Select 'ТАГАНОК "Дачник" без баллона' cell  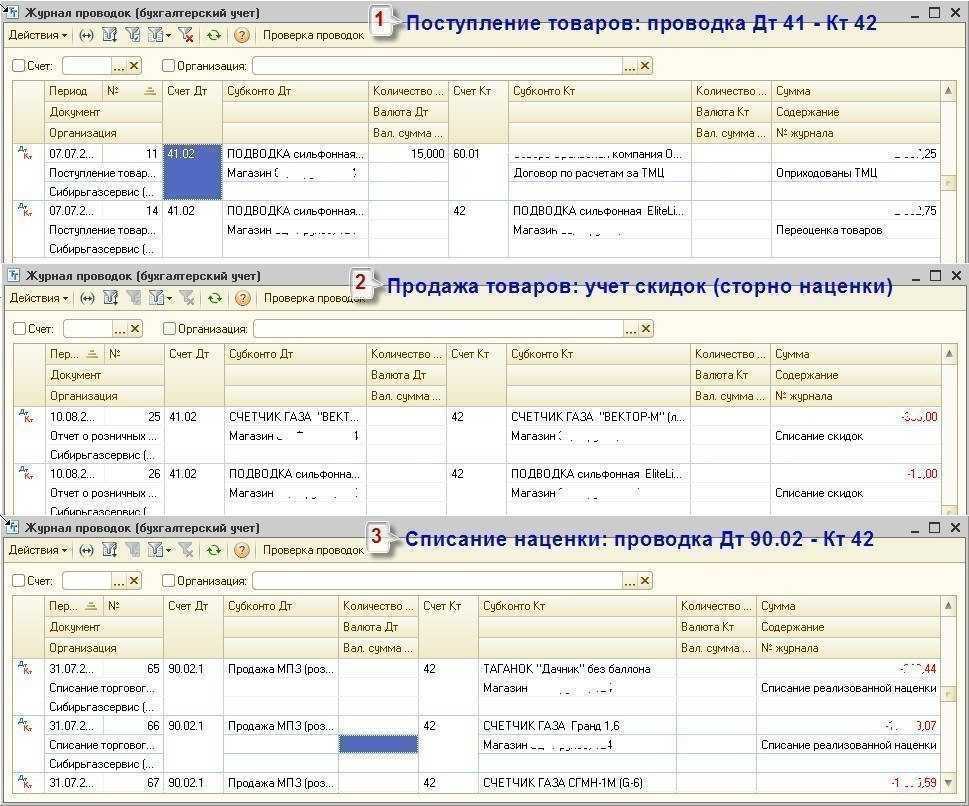[577, 669]
